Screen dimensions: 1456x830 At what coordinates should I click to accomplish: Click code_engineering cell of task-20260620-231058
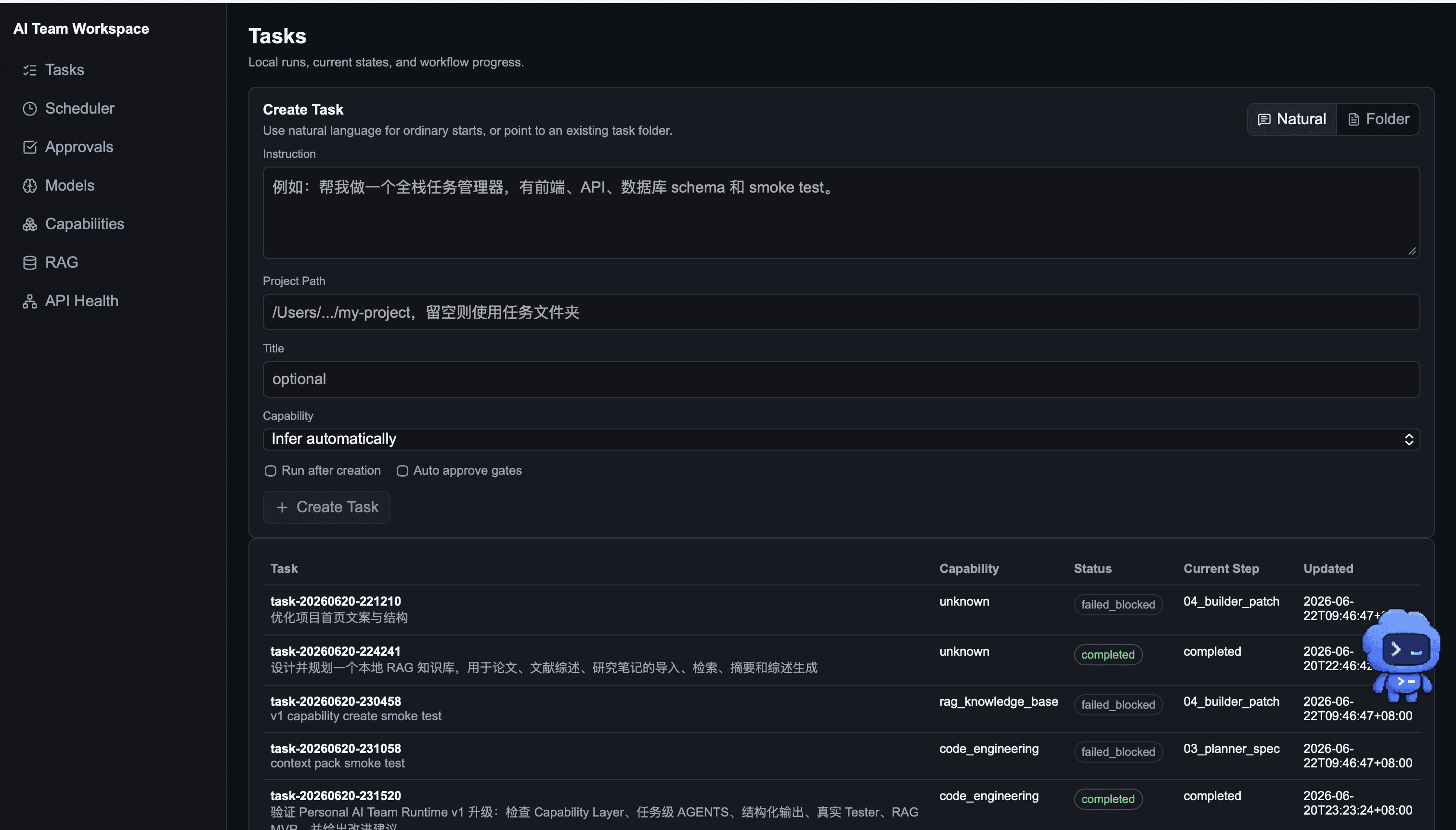[989, 749]
